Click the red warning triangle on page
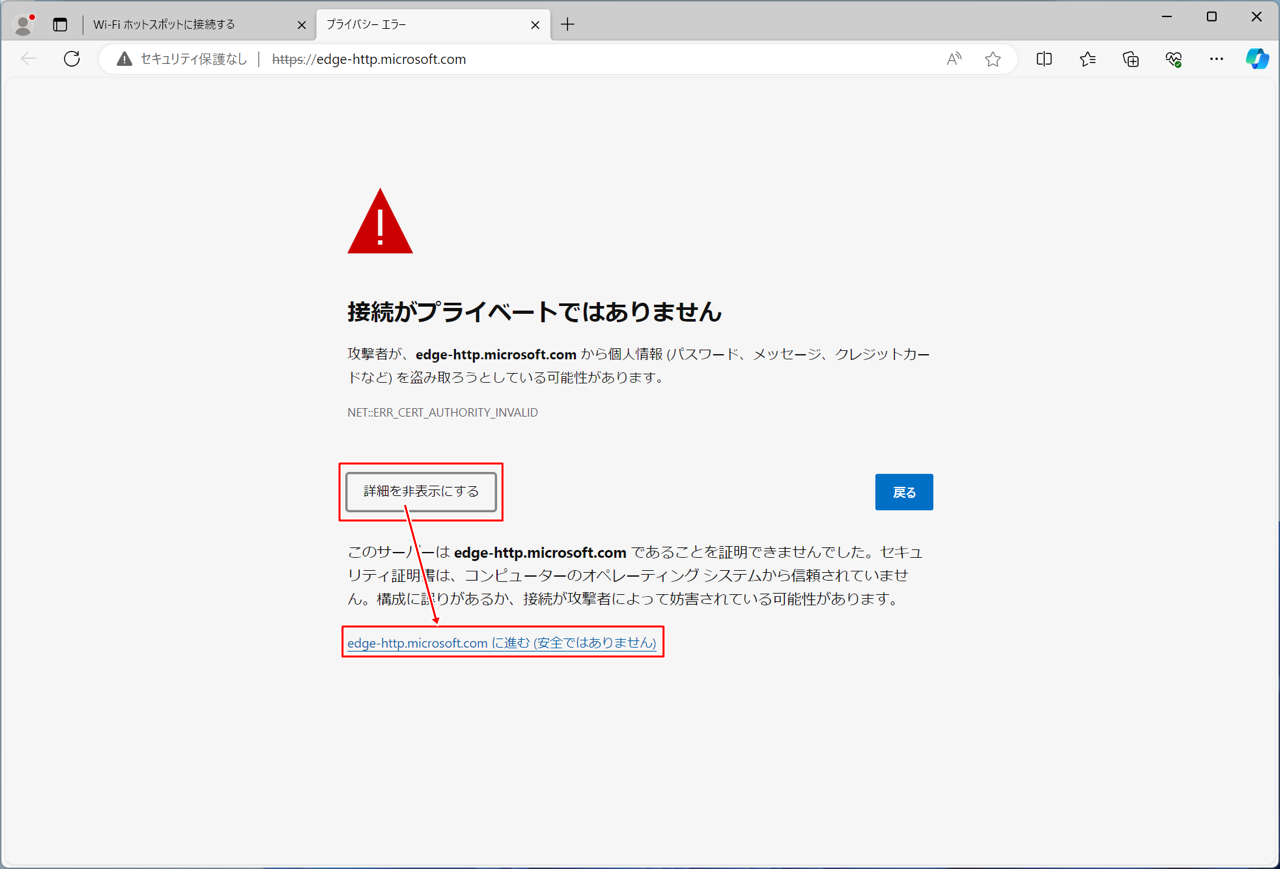 tap(380, 221)
